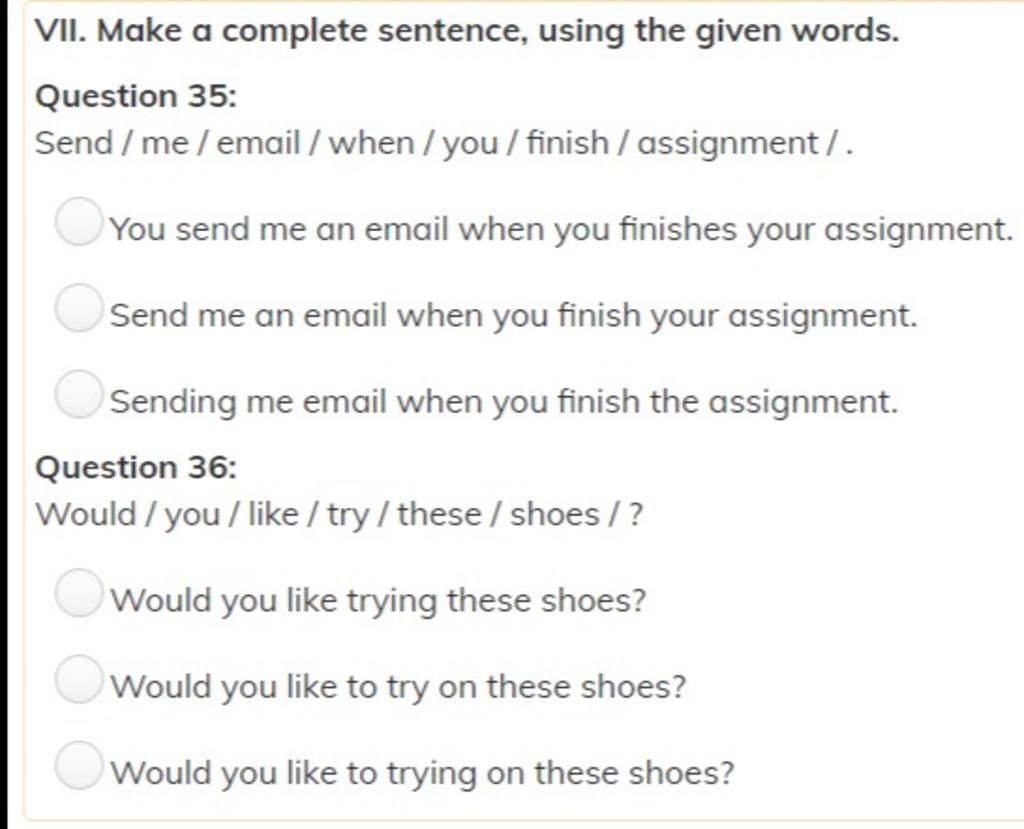
Task: Click answer text 'You send me an email when you finishes'
Action: click(x=561, y=230)
